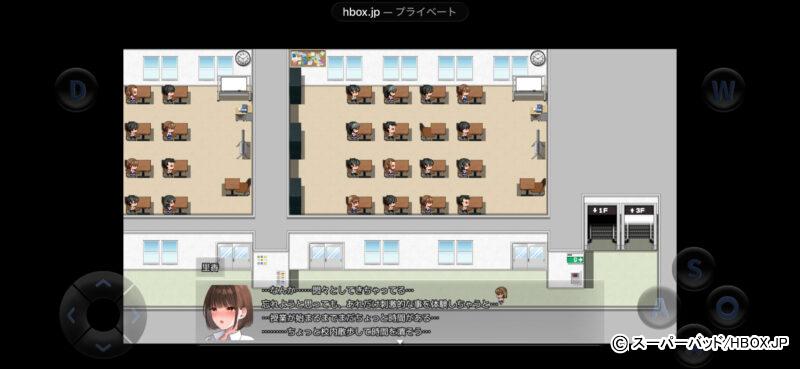Click the character portrait in dialogue box
Image resolution: width=800 pixels, height=369 pixels.
(228, 312)
